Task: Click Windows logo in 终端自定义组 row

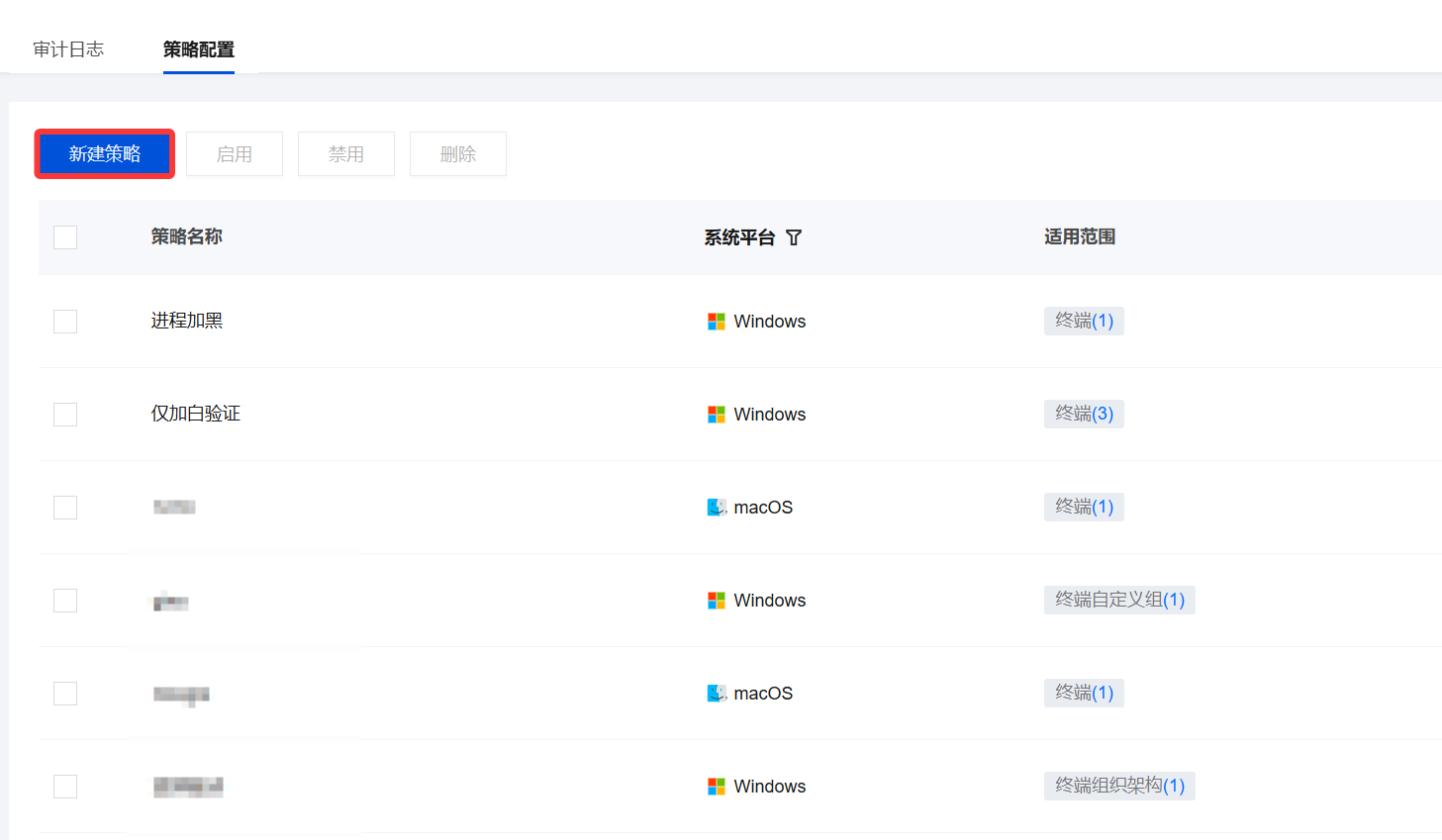Action: pyautogui.click(x=717, y=601)
